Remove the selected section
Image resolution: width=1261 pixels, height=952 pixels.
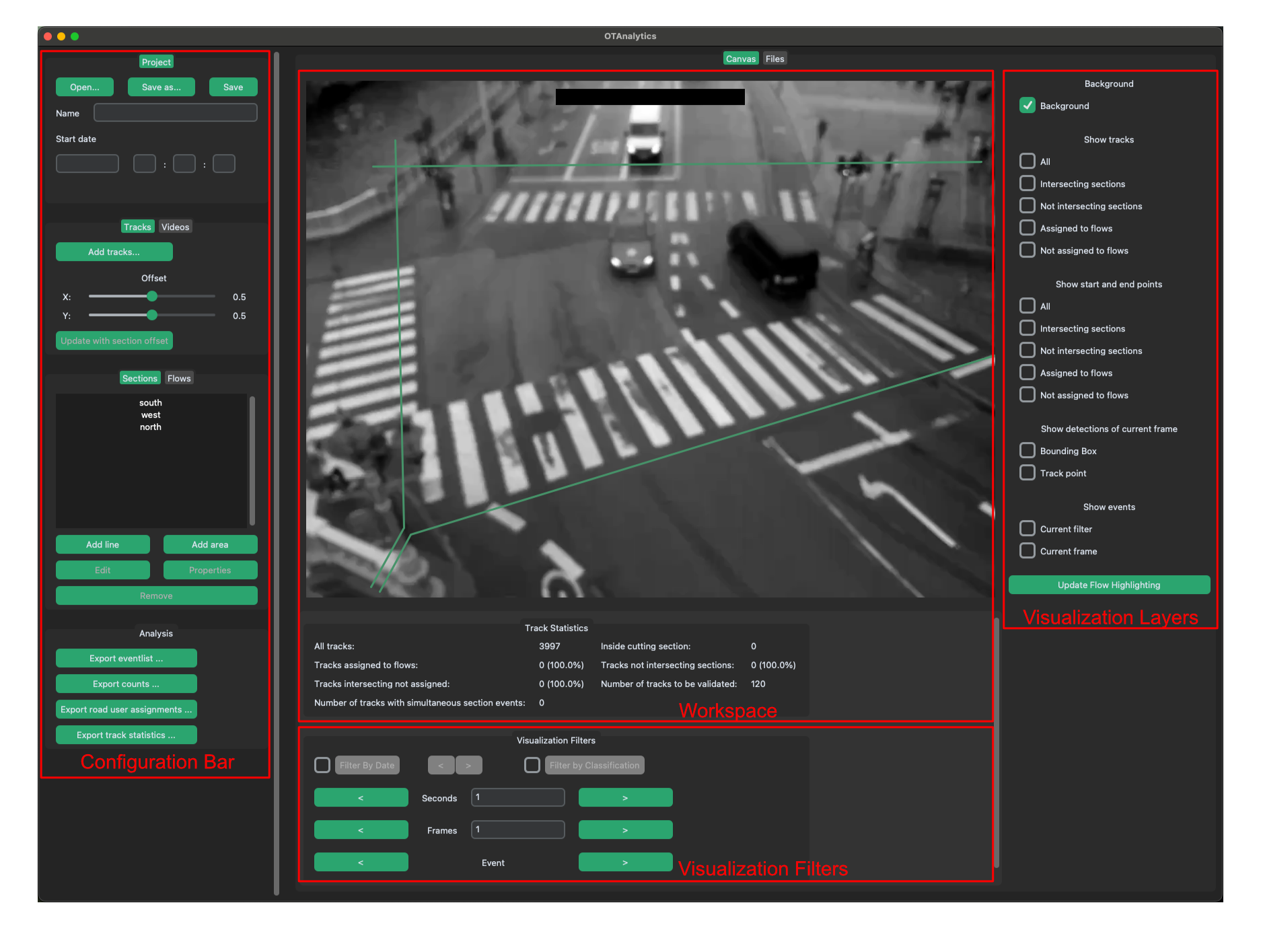coord(156,595)
